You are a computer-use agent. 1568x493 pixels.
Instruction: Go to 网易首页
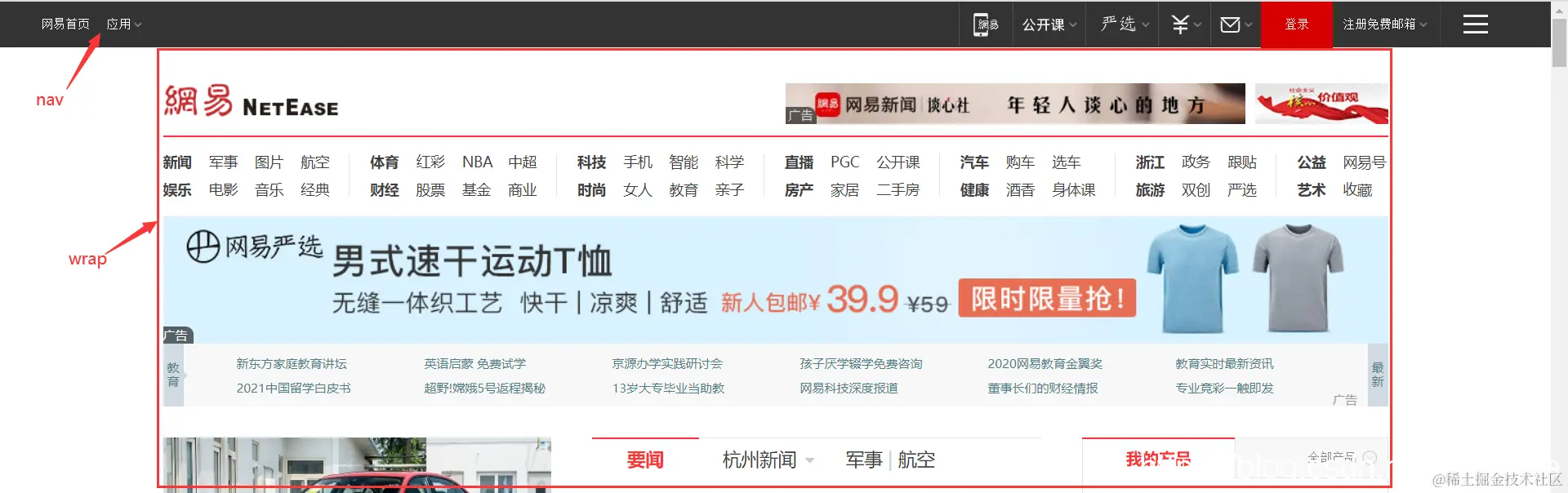click(65, 24)
